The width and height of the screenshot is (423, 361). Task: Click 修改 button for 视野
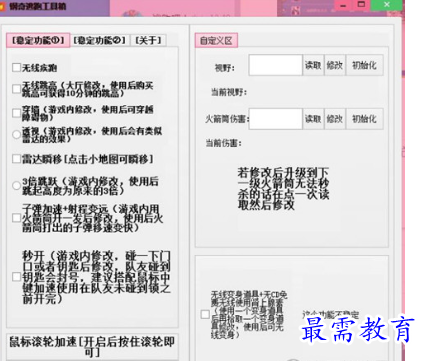pyautogui.click(x=335, y=65)
